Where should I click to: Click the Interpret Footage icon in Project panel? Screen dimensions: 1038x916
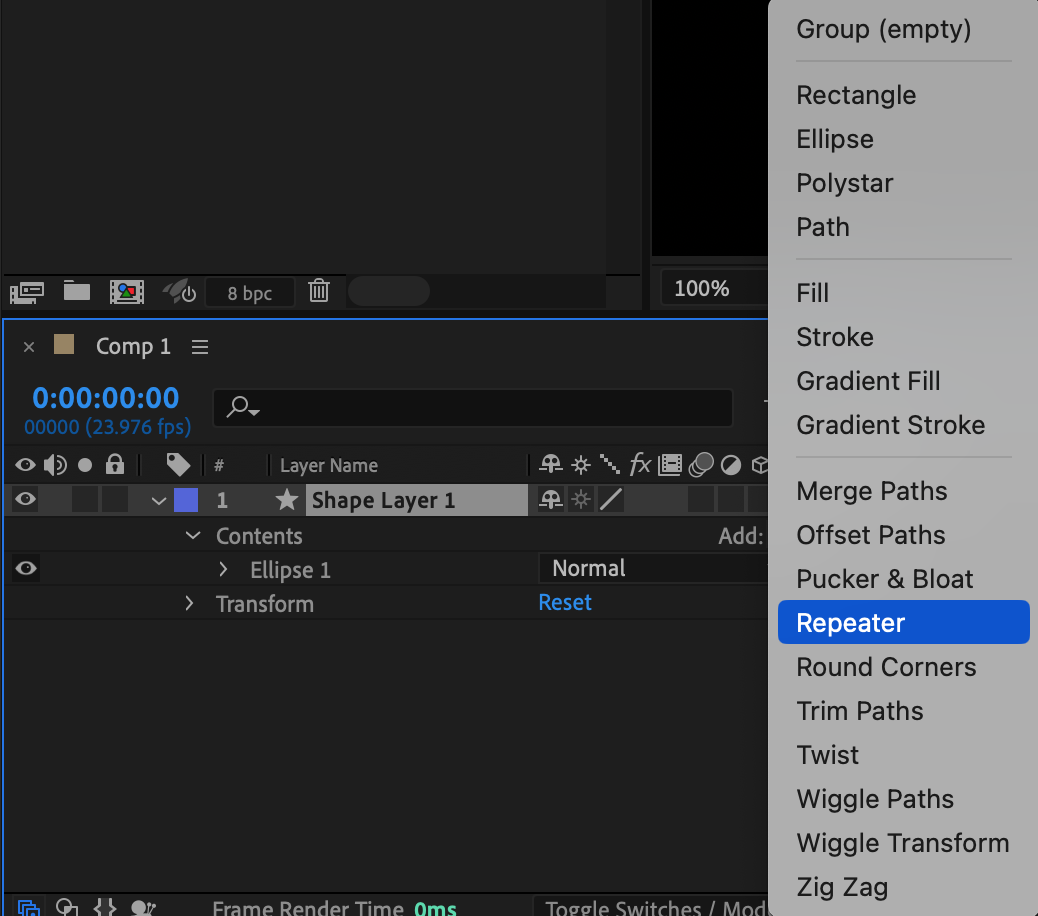[x=27, y=292]
